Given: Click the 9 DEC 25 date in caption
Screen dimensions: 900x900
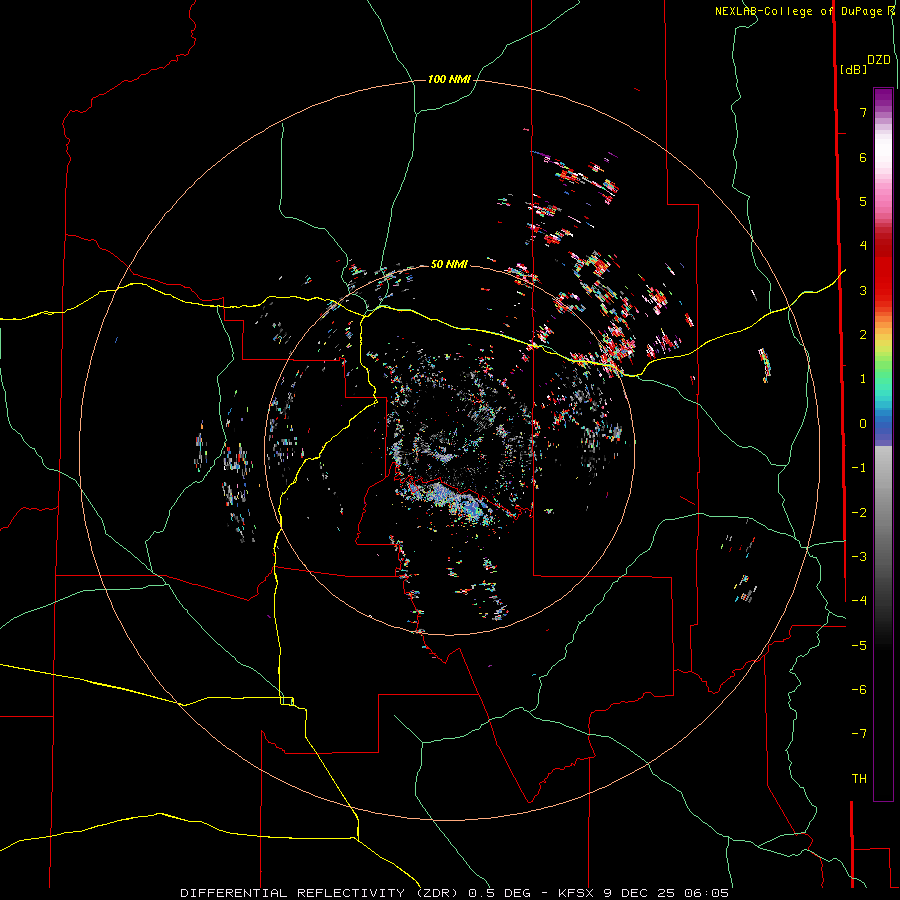Looking at the screenshot, I should pyautogui.click(x=641, y=893).
